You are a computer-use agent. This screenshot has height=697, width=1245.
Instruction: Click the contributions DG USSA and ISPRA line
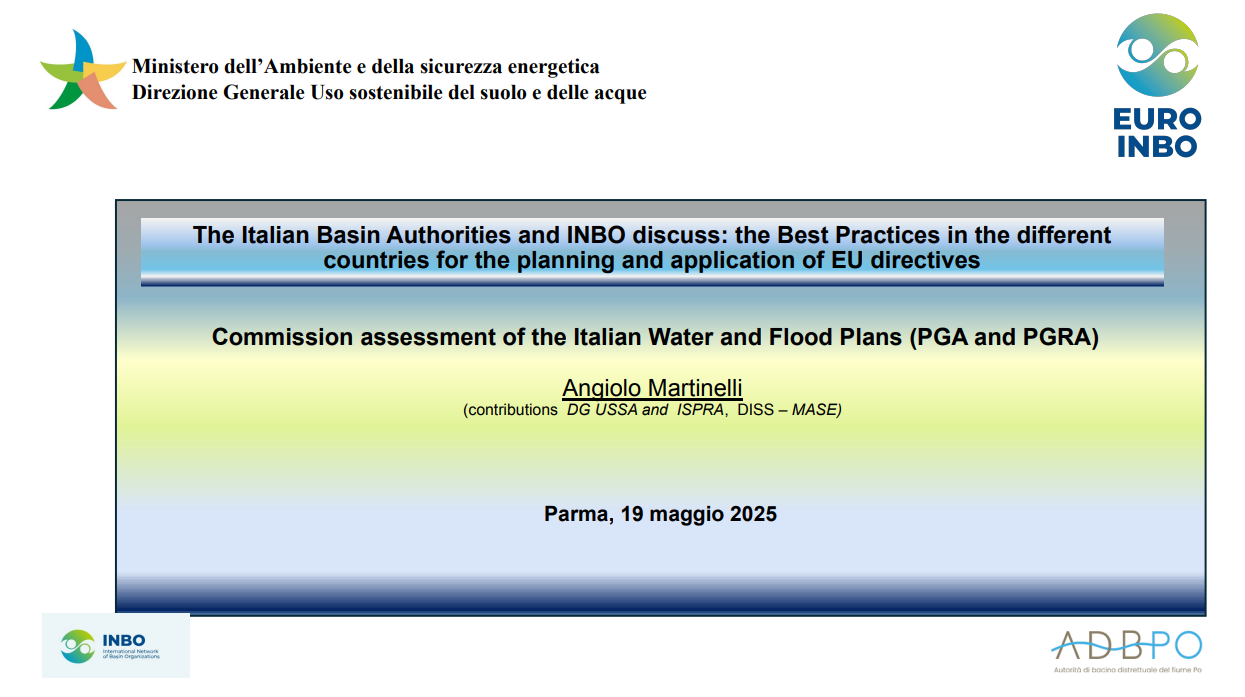point(651,410)
